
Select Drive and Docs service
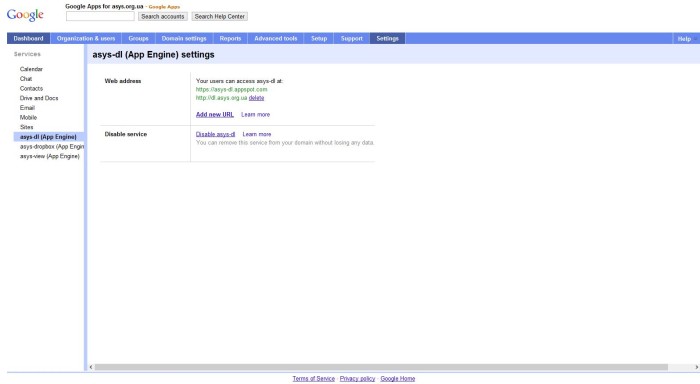39,98
